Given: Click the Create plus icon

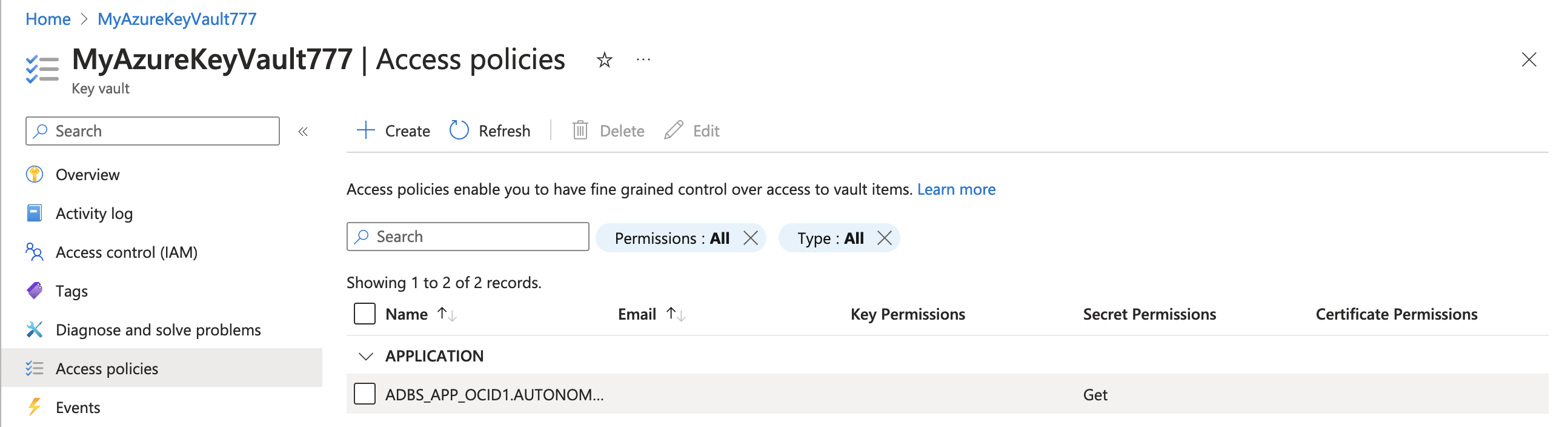Looking at the screenshot, I should (x=365, y=130).
